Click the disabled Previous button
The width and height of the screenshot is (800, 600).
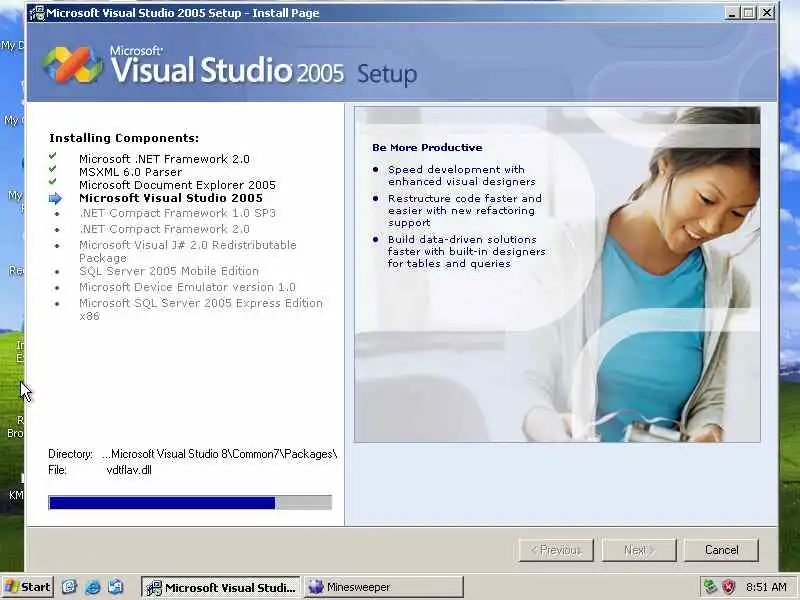tap(556, 550)
